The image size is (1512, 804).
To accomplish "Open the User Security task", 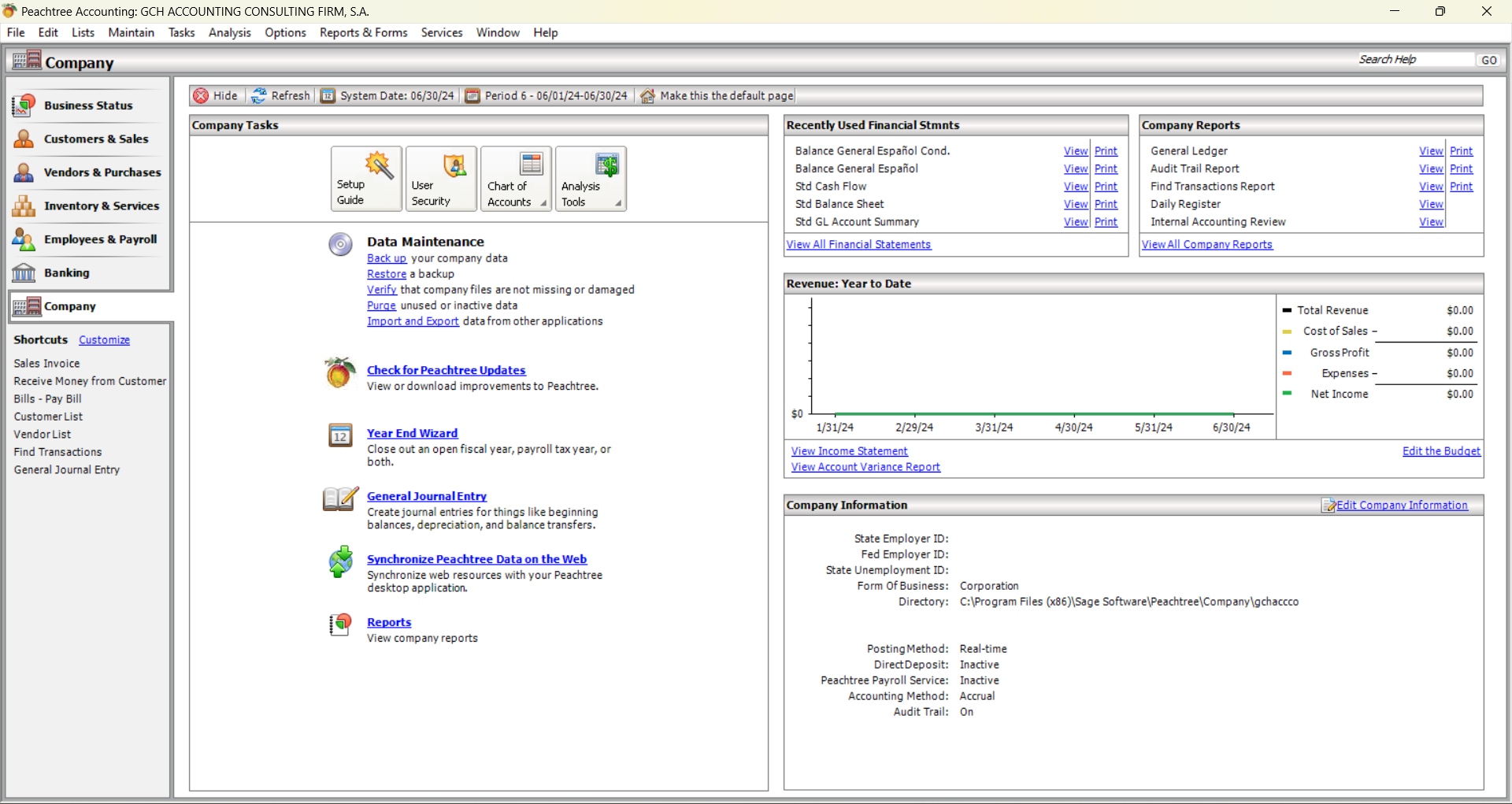I will [441, 179].
